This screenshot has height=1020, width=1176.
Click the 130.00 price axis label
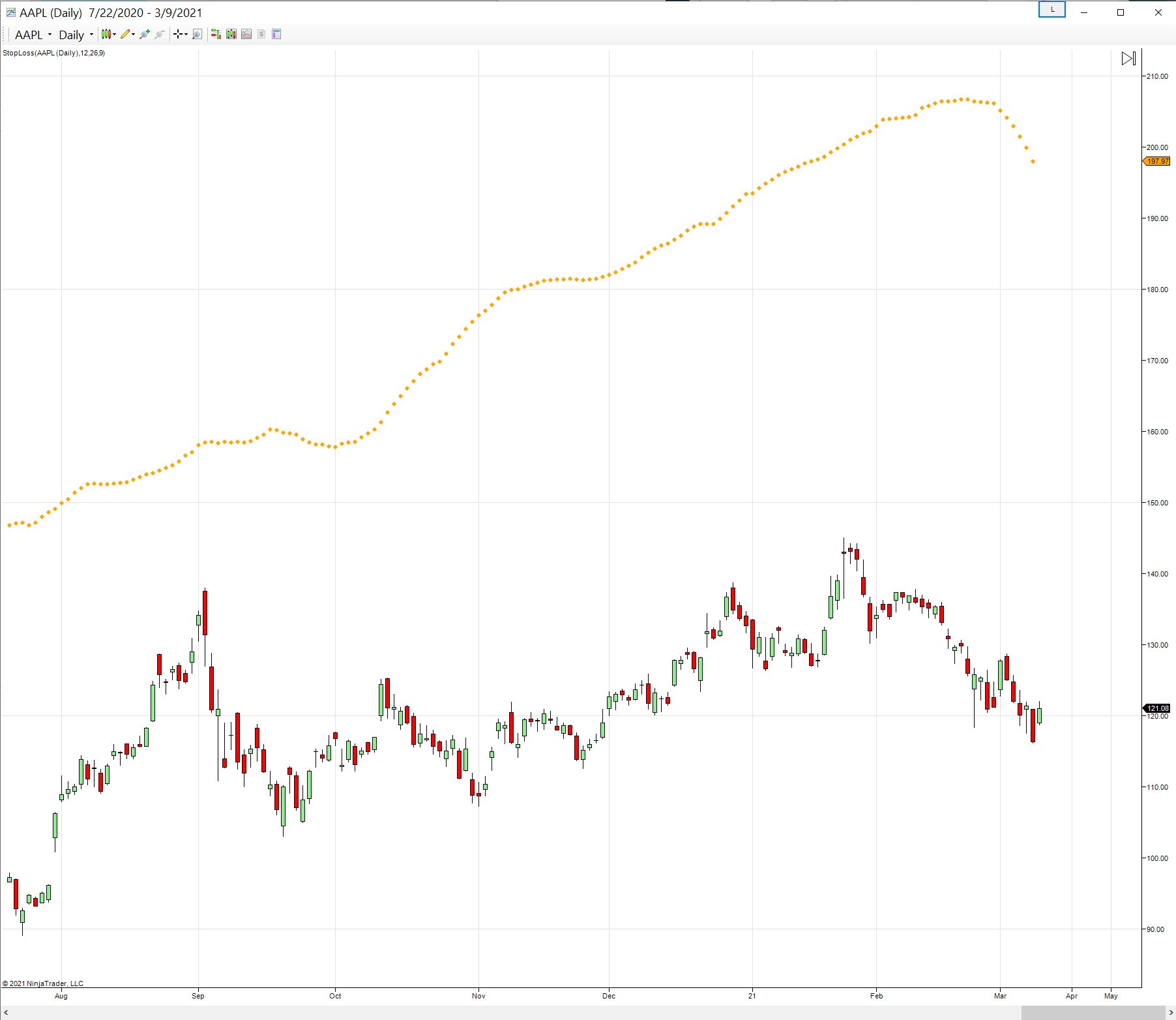tap(1158, 645)
